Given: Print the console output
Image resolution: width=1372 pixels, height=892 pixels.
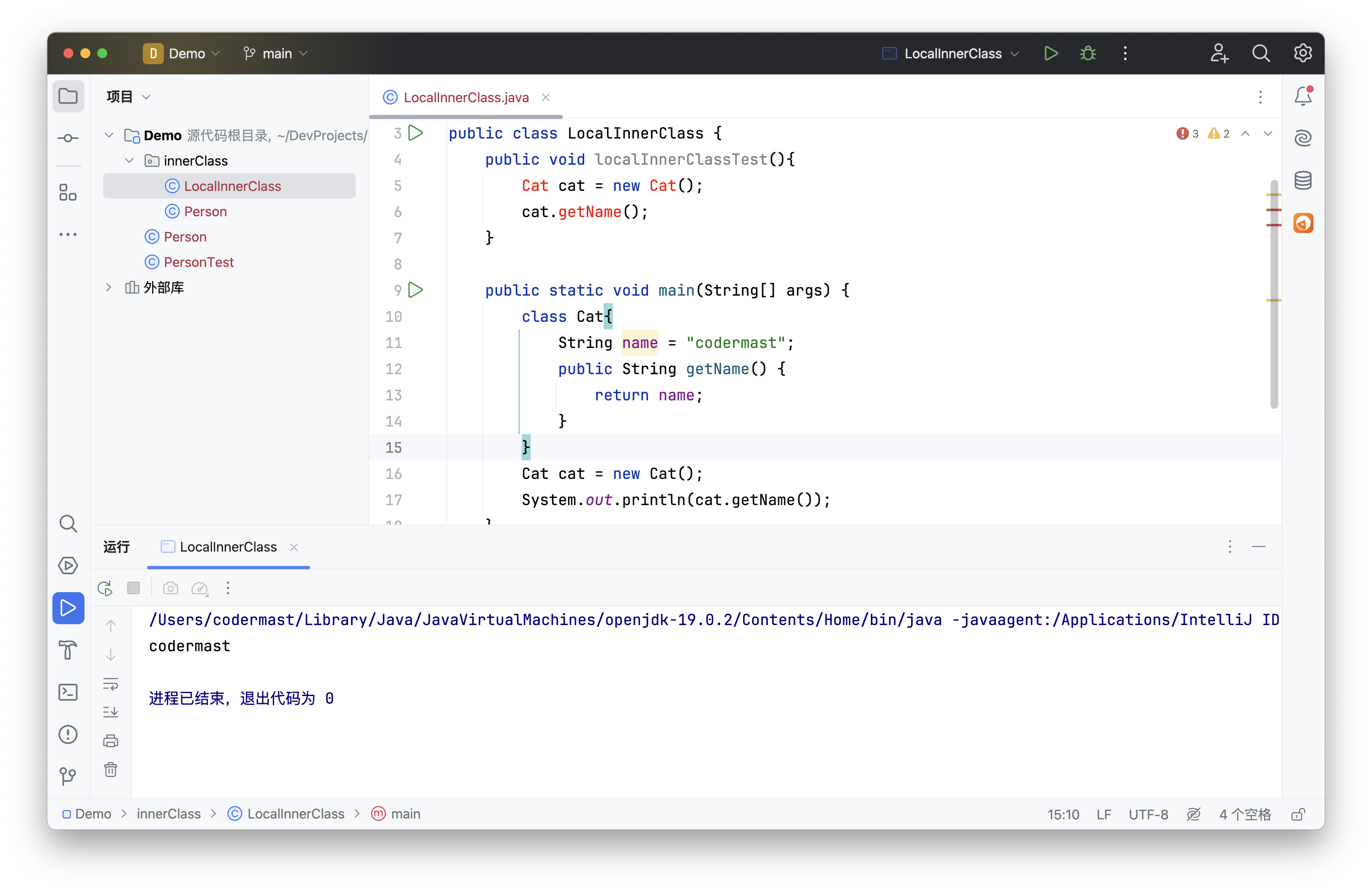Looking at the screenshot, I should (110, 740).
